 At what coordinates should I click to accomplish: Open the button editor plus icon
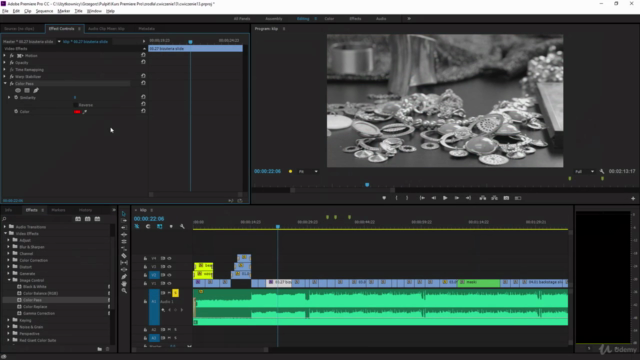click(x=633, y=198)
